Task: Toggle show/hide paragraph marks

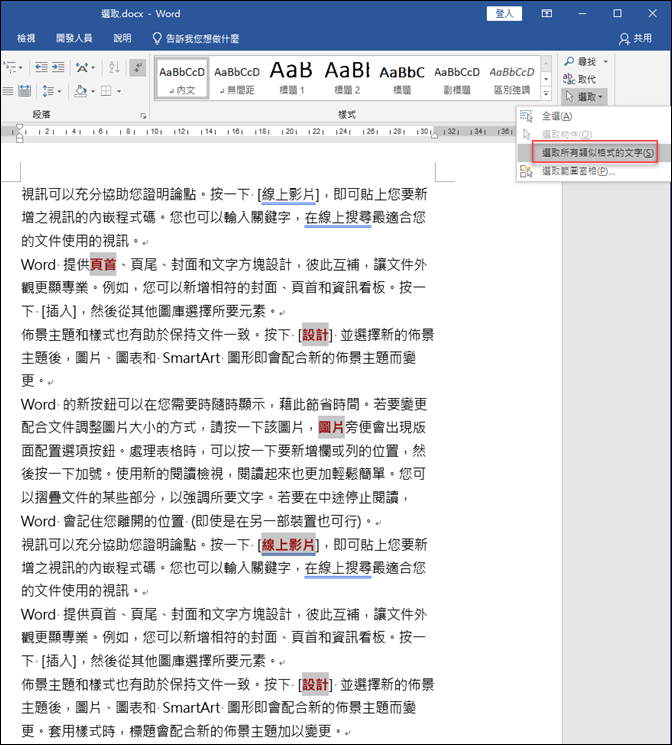Action: pyautogui.click(x=138, y=67)
